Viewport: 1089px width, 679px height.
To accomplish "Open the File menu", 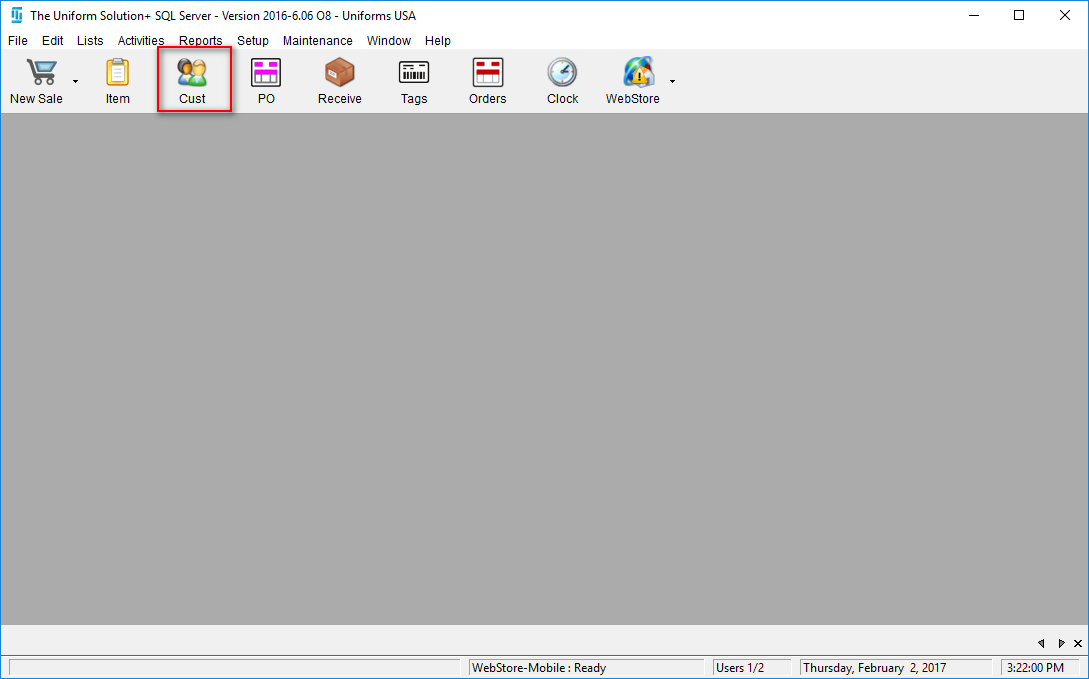I will (18, 41).
